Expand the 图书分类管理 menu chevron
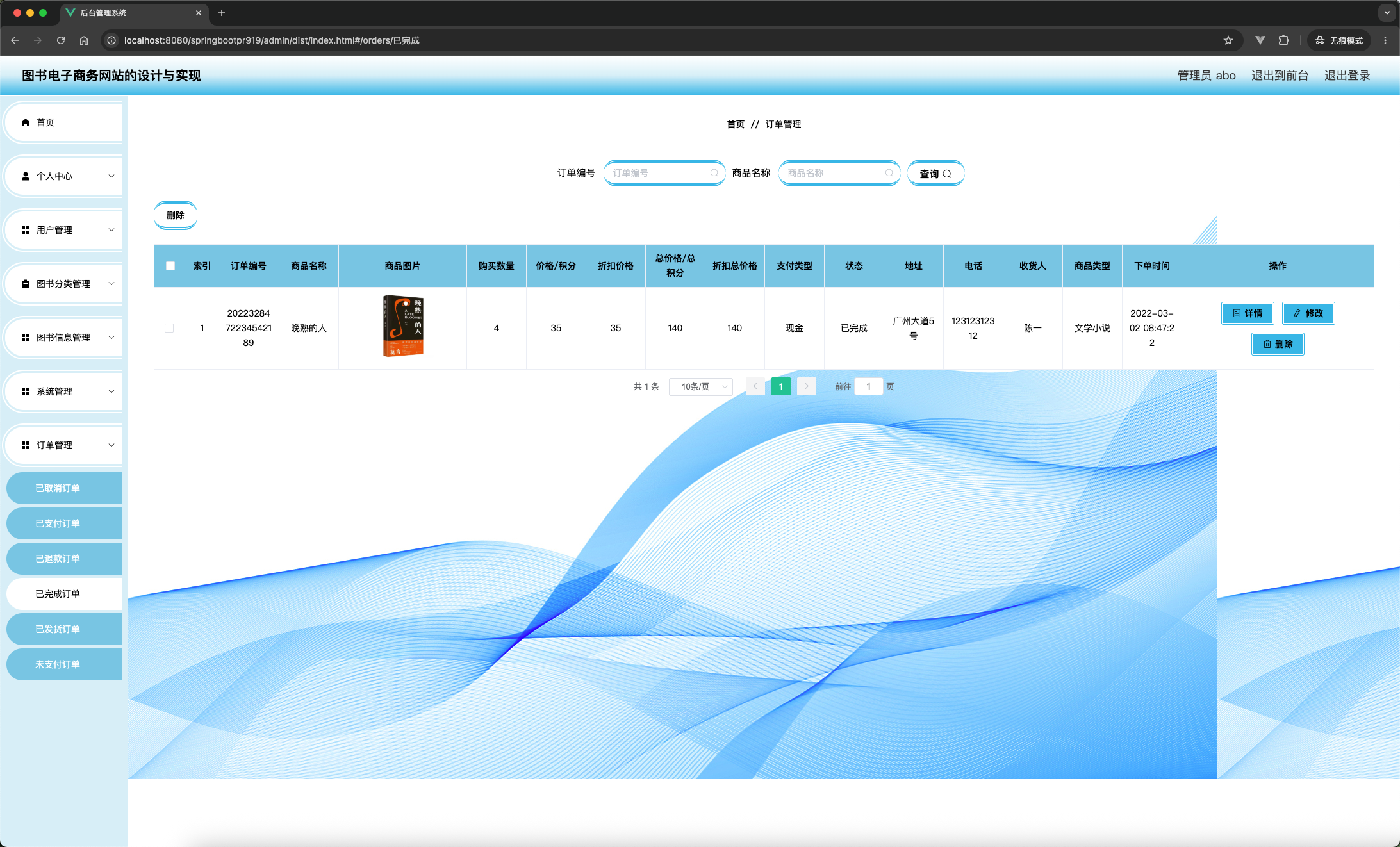 111,284
